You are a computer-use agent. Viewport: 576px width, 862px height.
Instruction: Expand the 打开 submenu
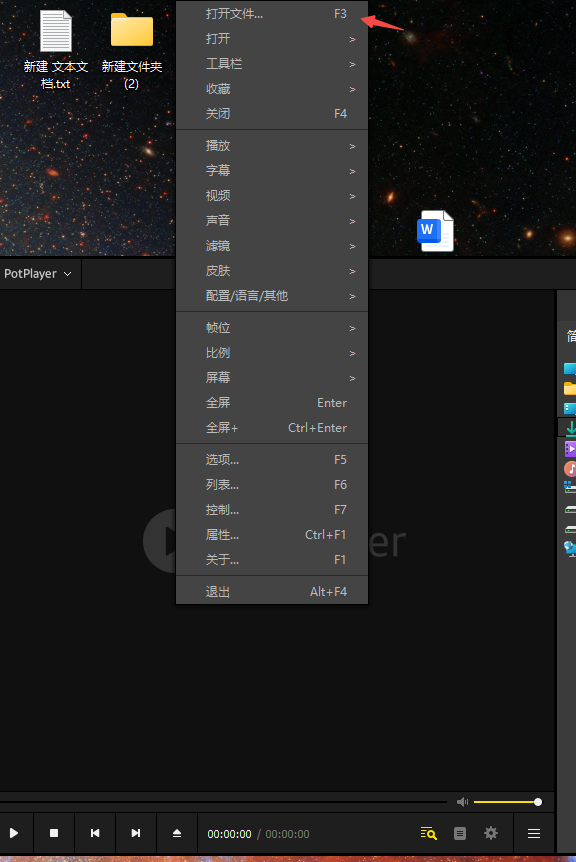pyautogui.click(x=272, y=38)
